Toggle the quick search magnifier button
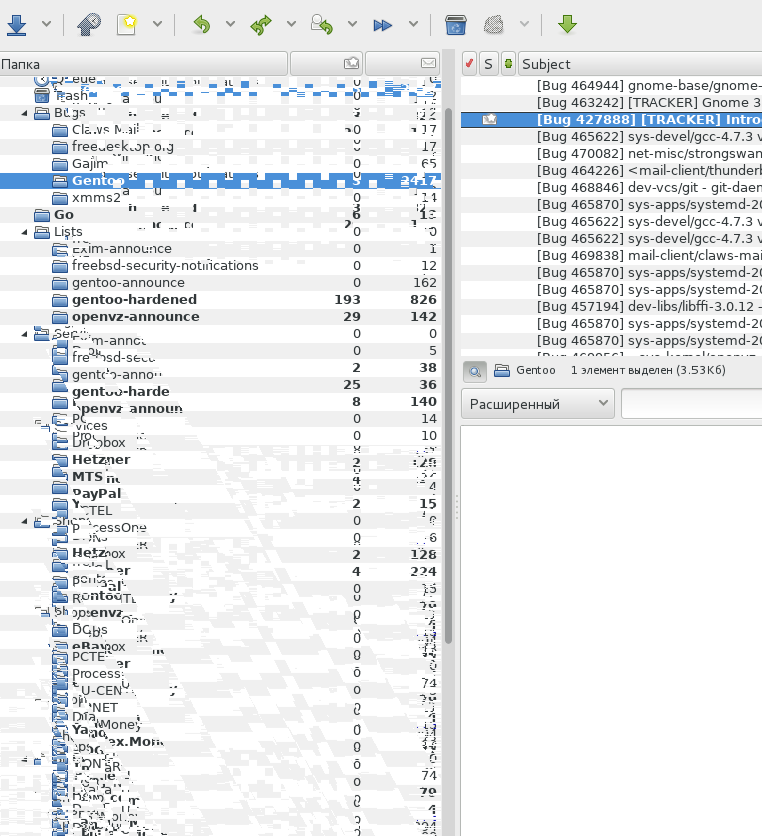Screen dimensions: 762x836 coord(475,370)
